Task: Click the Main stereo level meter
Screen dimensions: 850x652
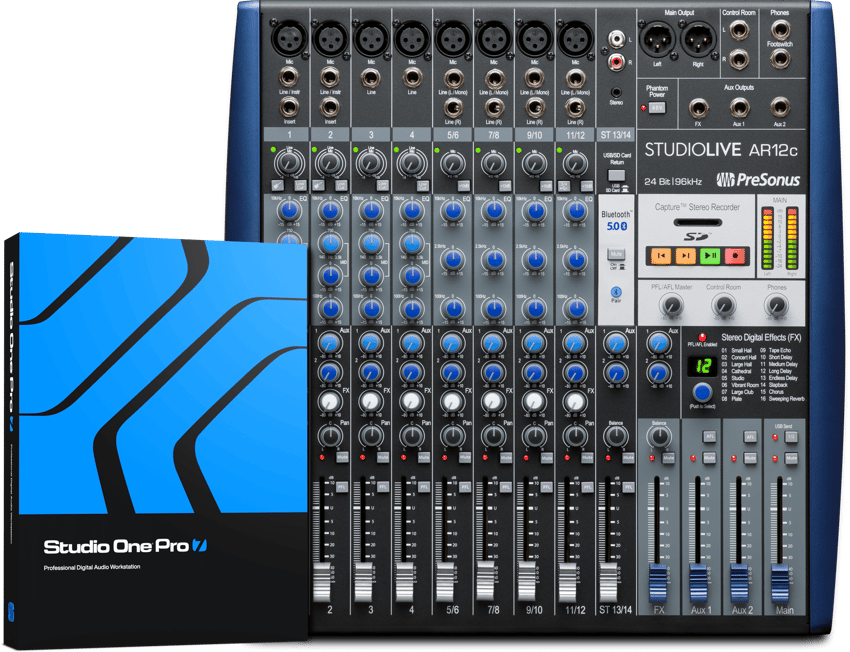Action: click(780, 237)
